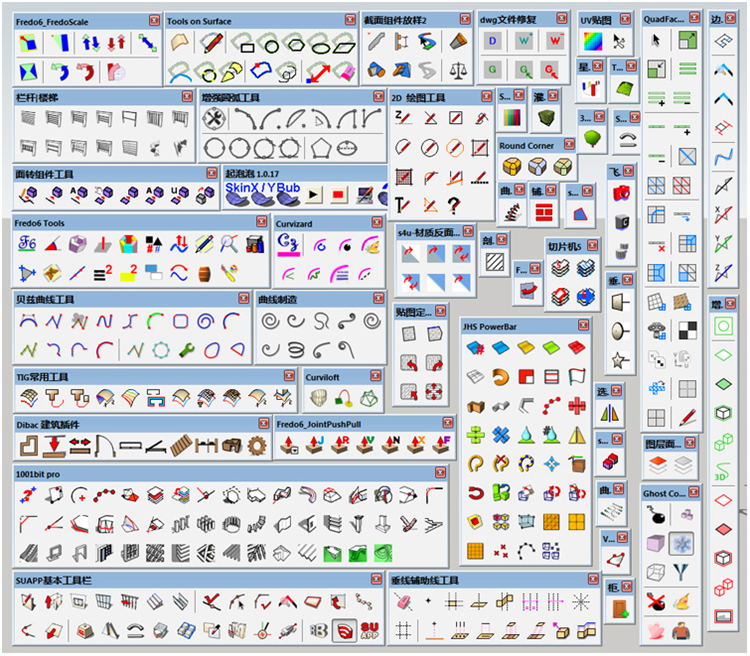Viewport: 750px width, 656px height.
Task: Click the balance scale in 截面组件放样2
Action: (x=458, y=71)
